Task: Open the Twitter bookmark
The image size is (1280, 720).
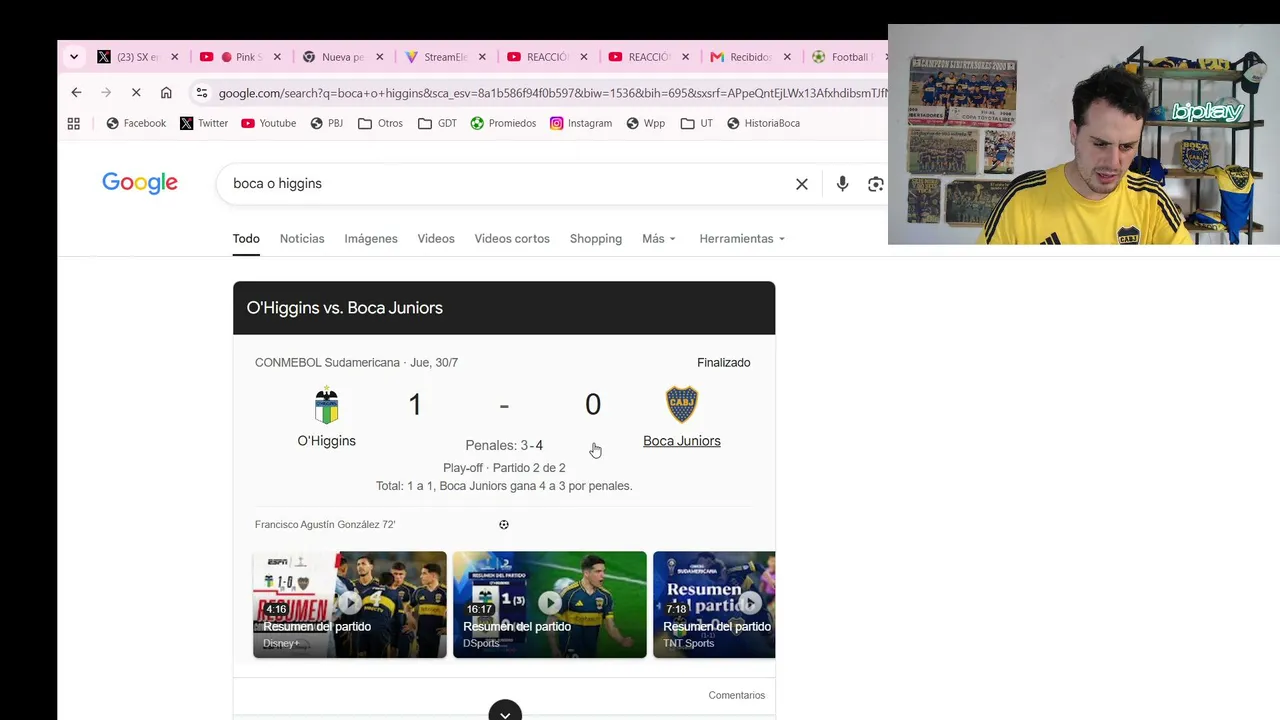Action: tap(204, 123)
